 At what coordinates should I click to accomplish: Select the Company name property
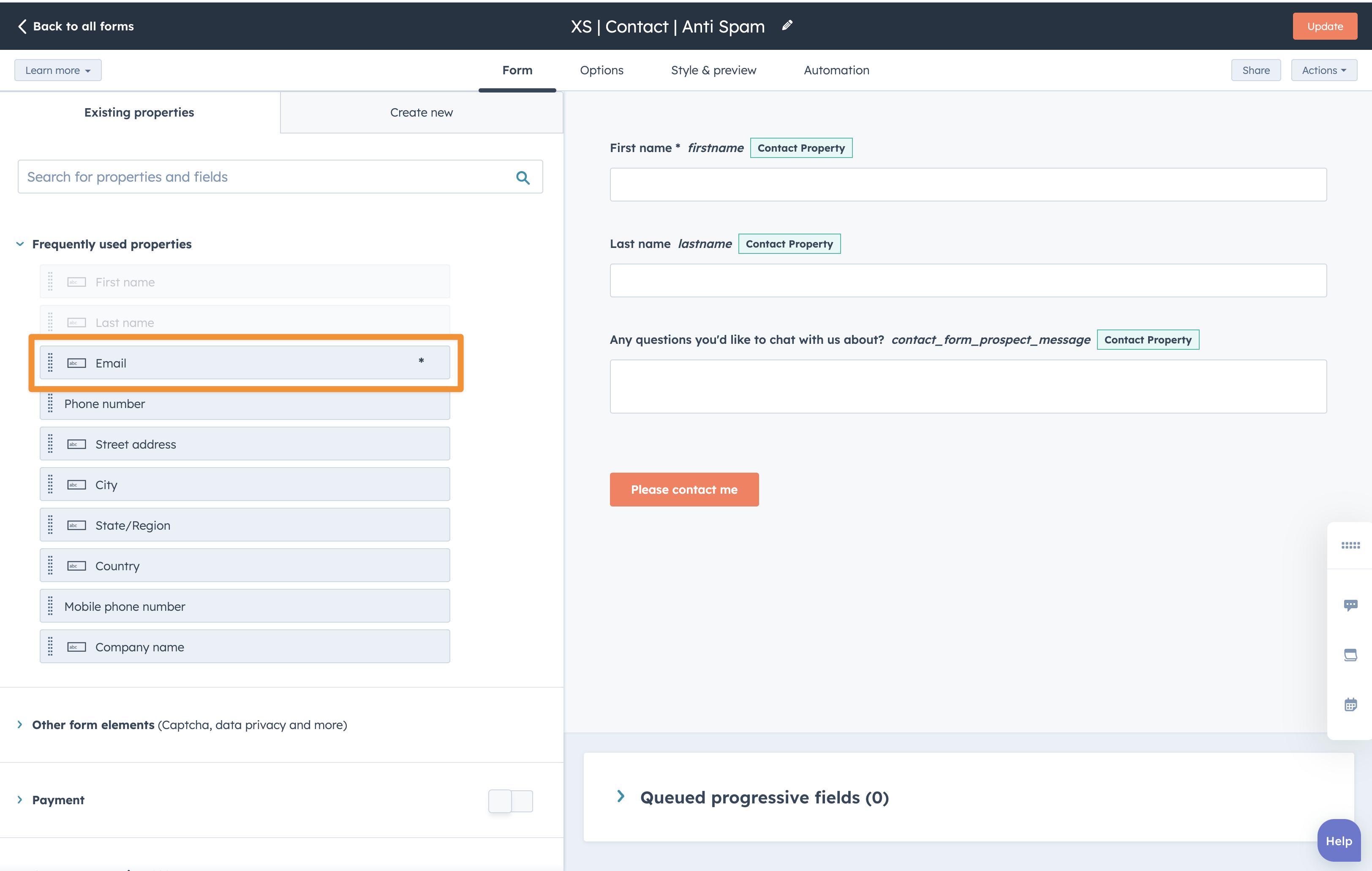click(245, 647)
